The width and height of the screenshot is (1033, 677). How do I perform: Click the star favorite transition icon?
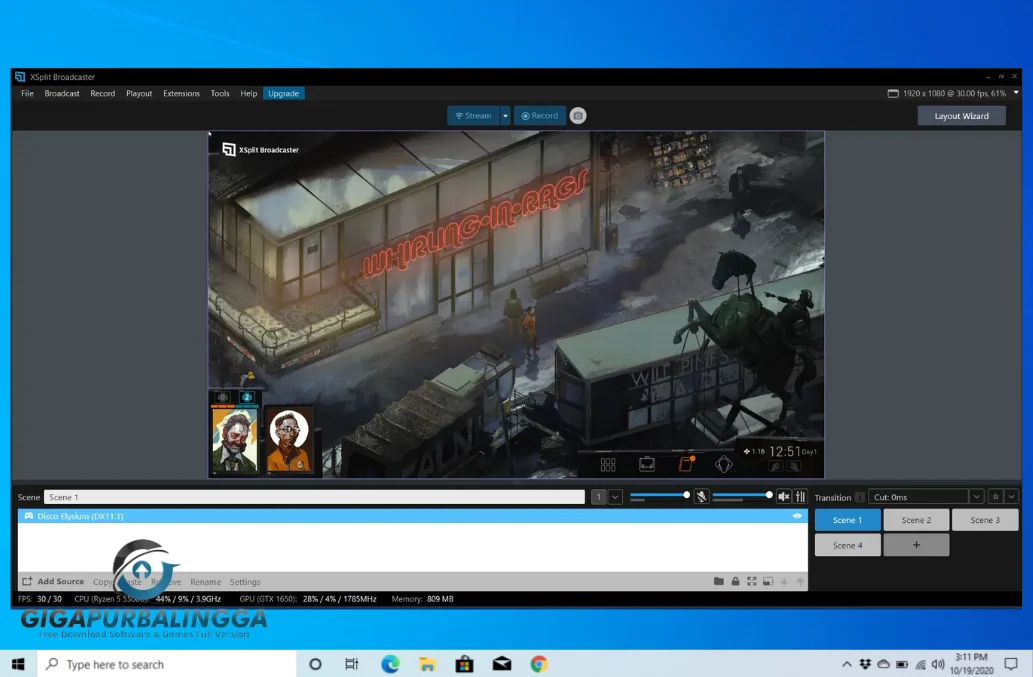[x=995, y=497]
